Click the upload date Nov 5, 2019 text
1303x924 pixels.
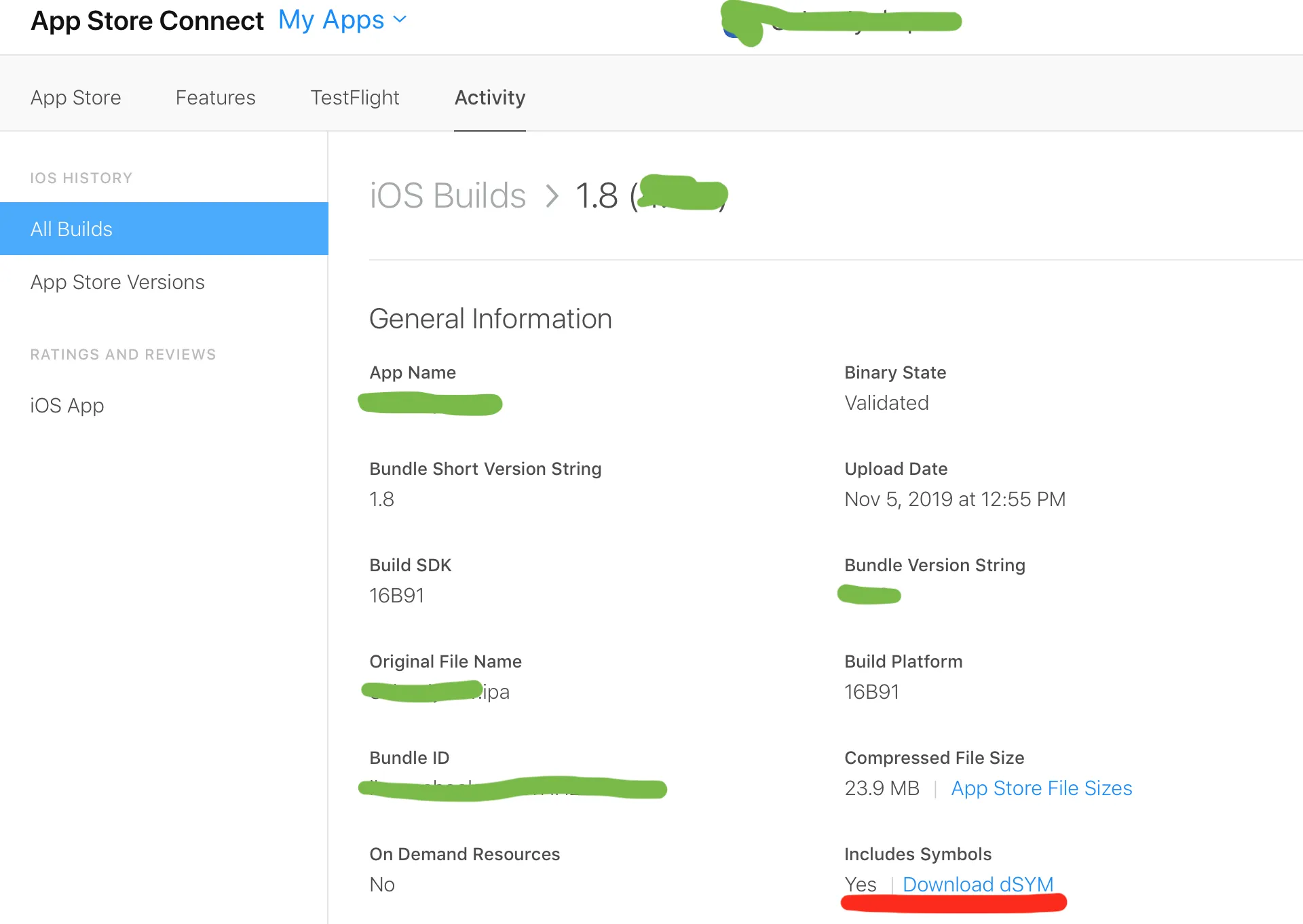[954, 499]
